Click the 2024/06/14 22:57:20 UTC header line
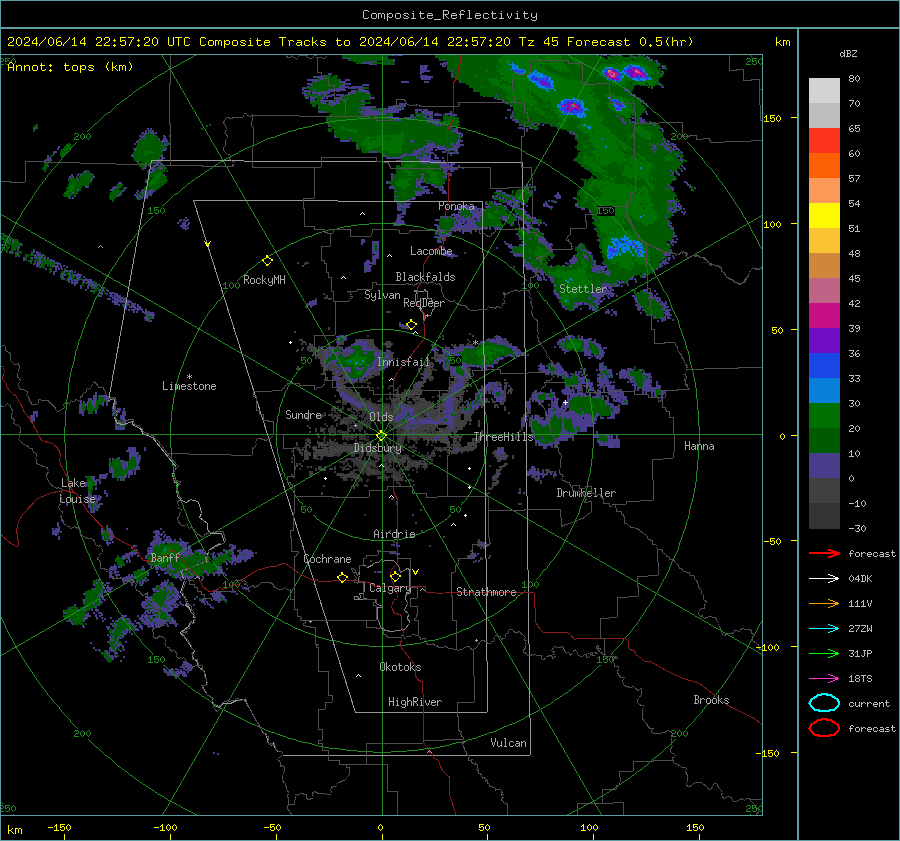This screenshot has height=841, width=900. (350, 42)
